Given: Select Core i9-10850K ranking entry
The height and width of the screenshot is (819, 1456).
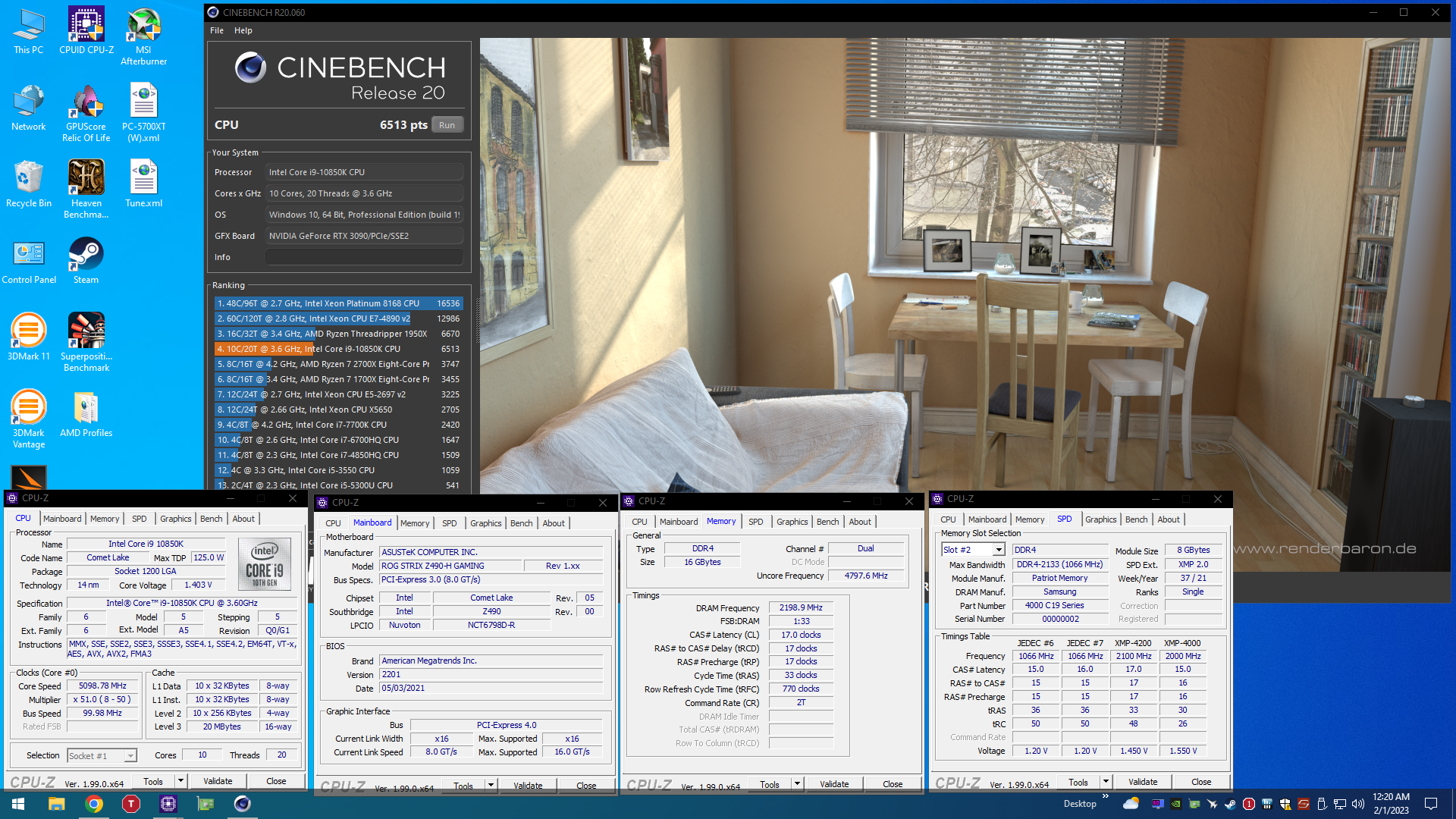Looking at the screenshot, I should [x=338, y=349].
